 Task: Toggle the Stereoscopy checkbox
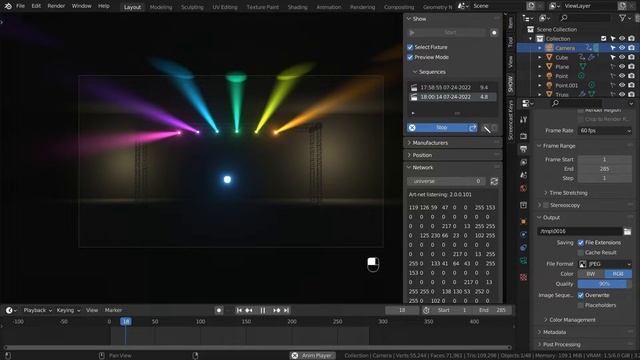point(546,205)
